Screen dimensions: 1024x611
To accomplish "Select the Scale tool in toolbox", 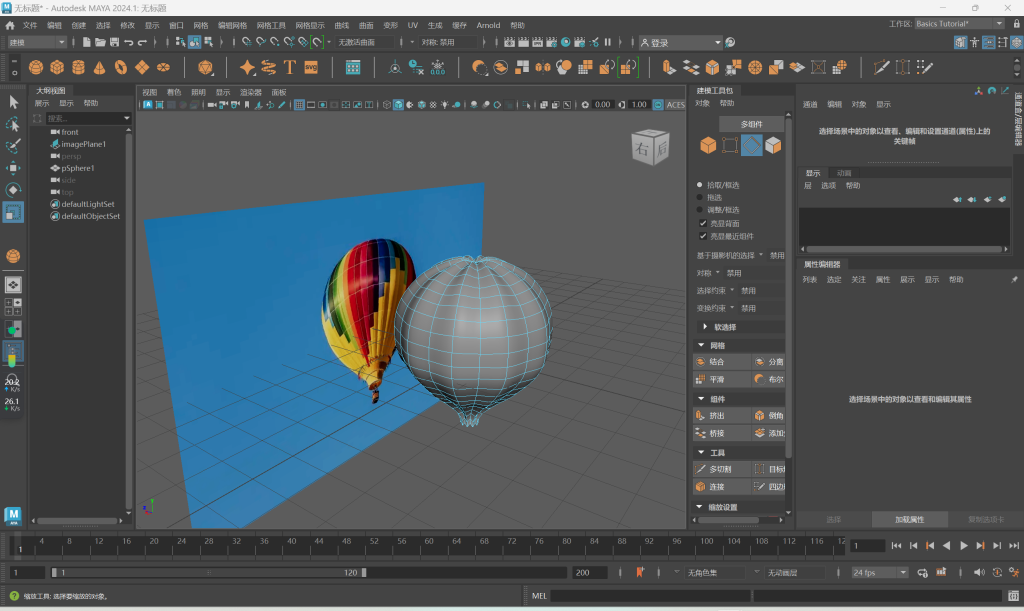I will 13,212.
